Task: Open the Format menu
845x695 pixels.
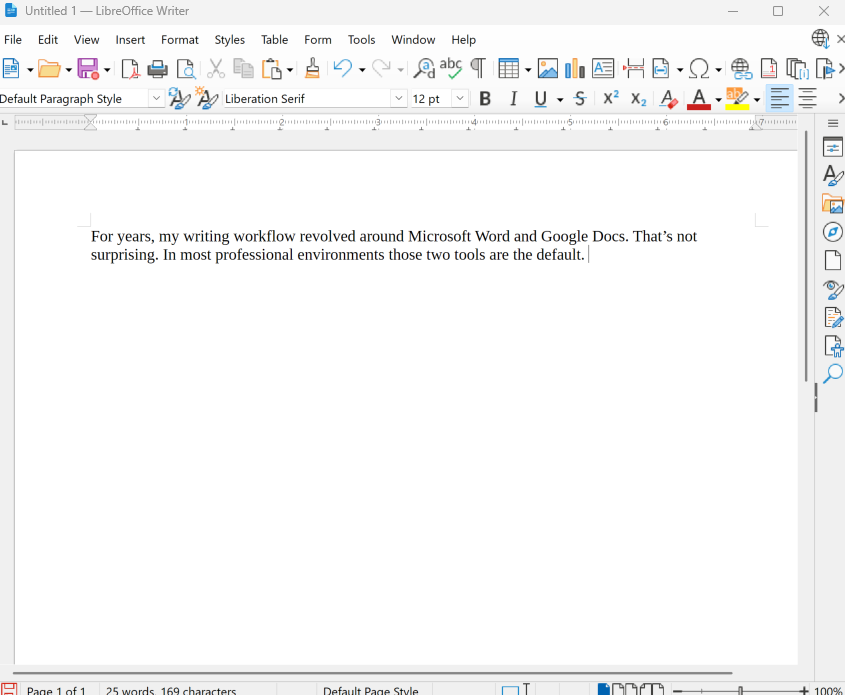Action: tap(179, 40)
